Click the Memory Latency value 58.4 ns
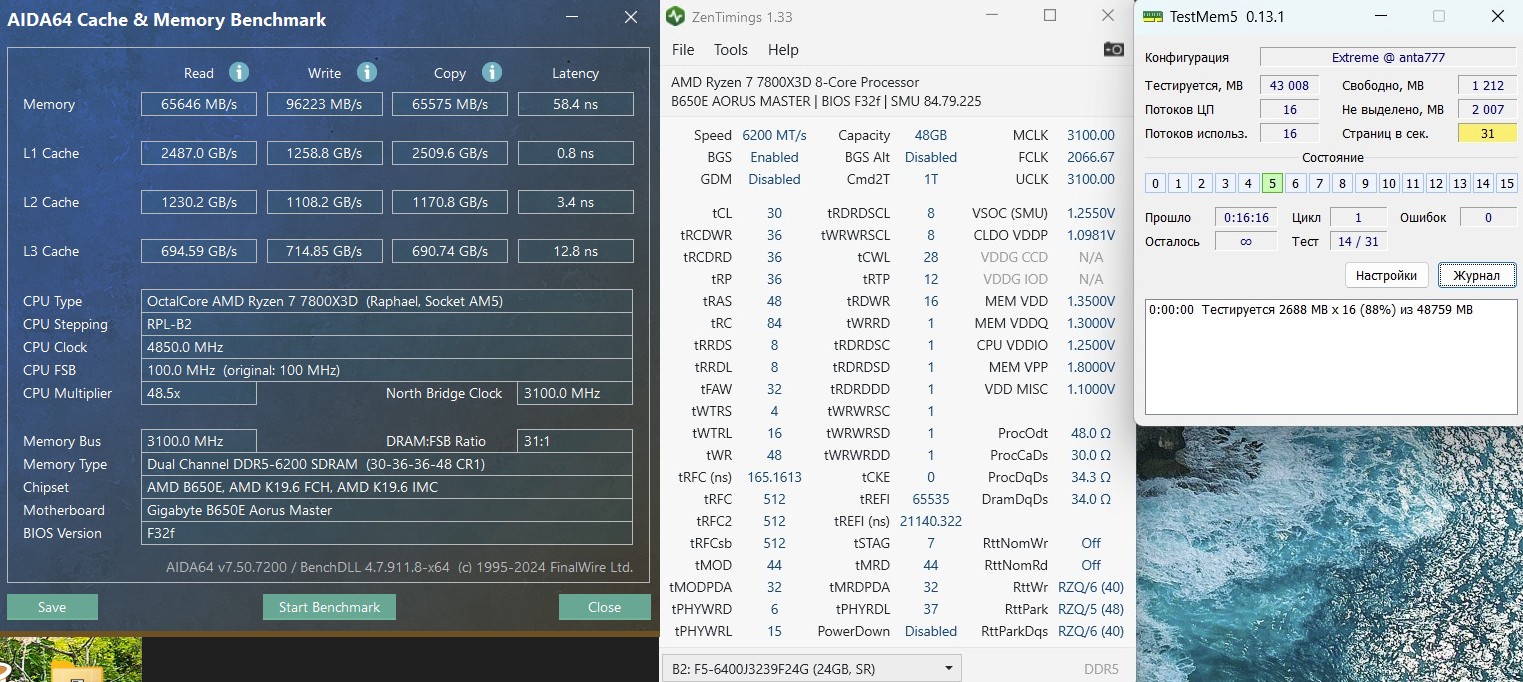The image size is (1523, 682). tap(575, 104)
